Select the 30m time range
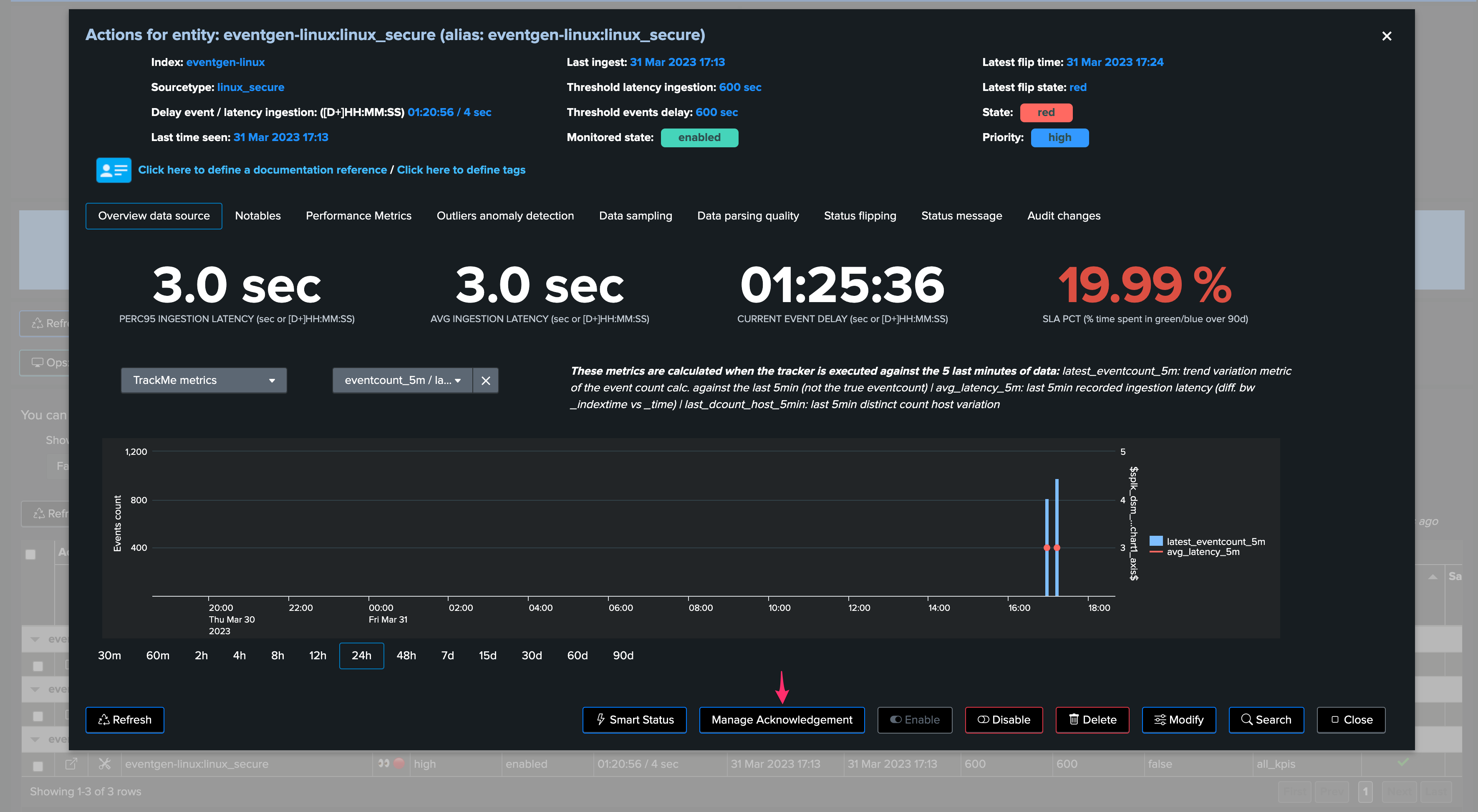 pos(109,656)
